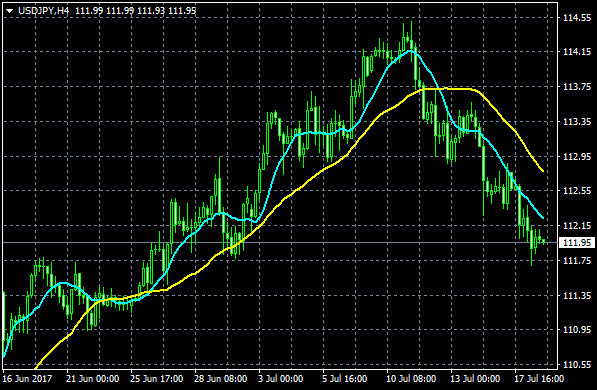
Task: Click the 112.55 price scale label
Action: 577,190
